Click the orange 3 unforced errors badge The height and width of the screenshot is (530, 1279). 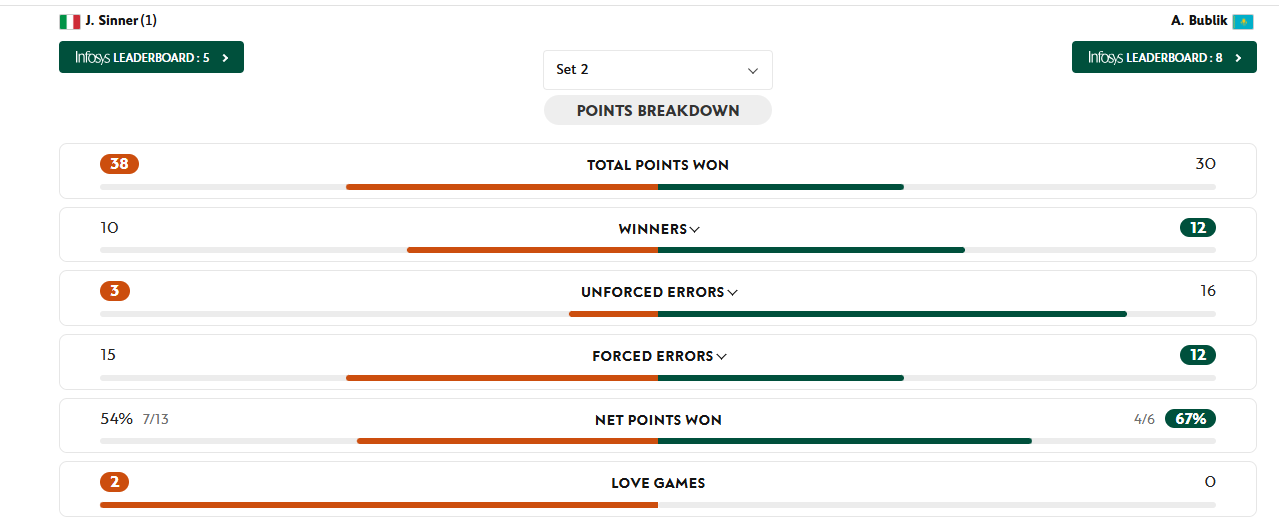115,291
